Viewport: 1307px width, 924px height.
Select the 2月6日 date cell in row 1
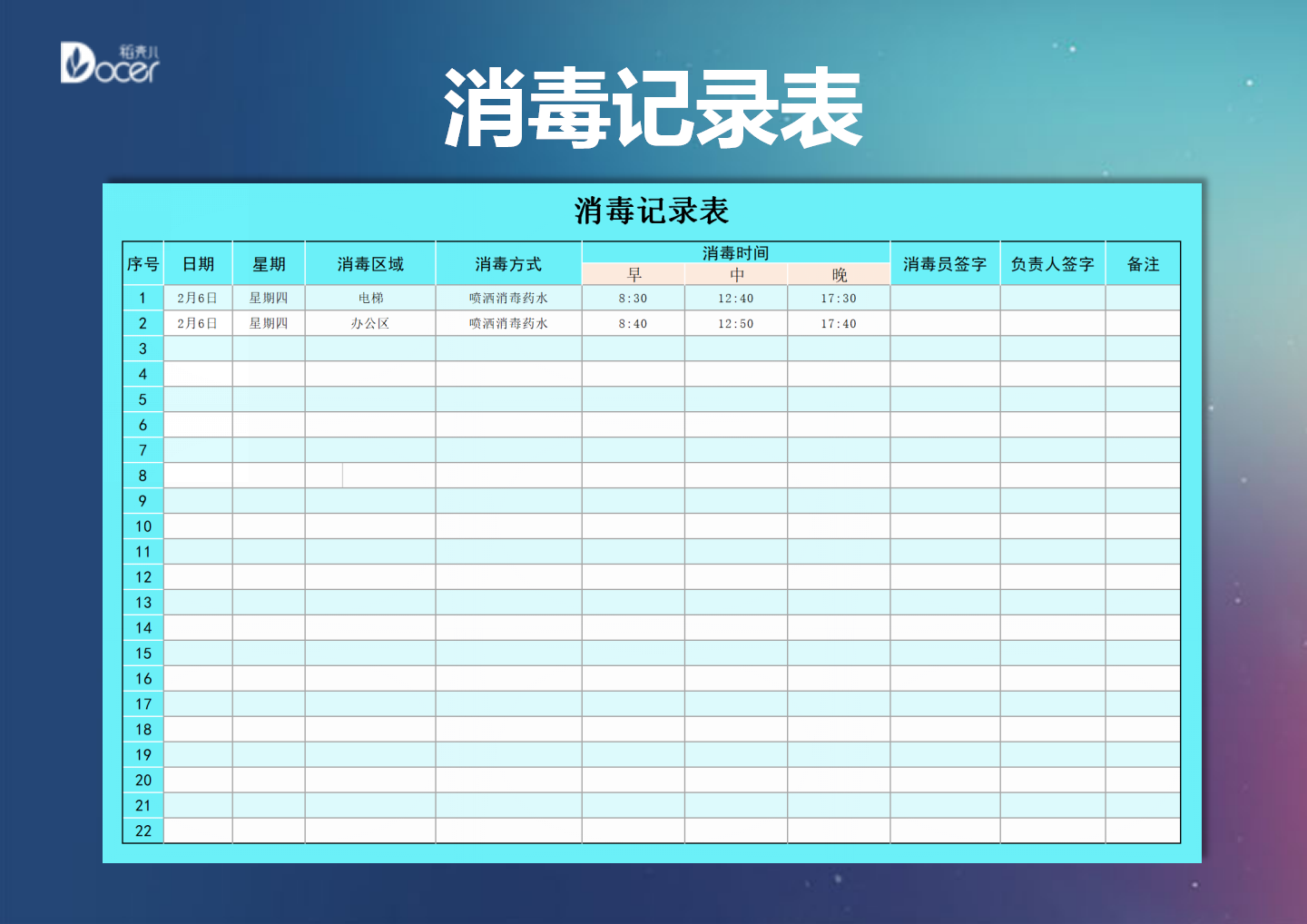tap(198, 297)
